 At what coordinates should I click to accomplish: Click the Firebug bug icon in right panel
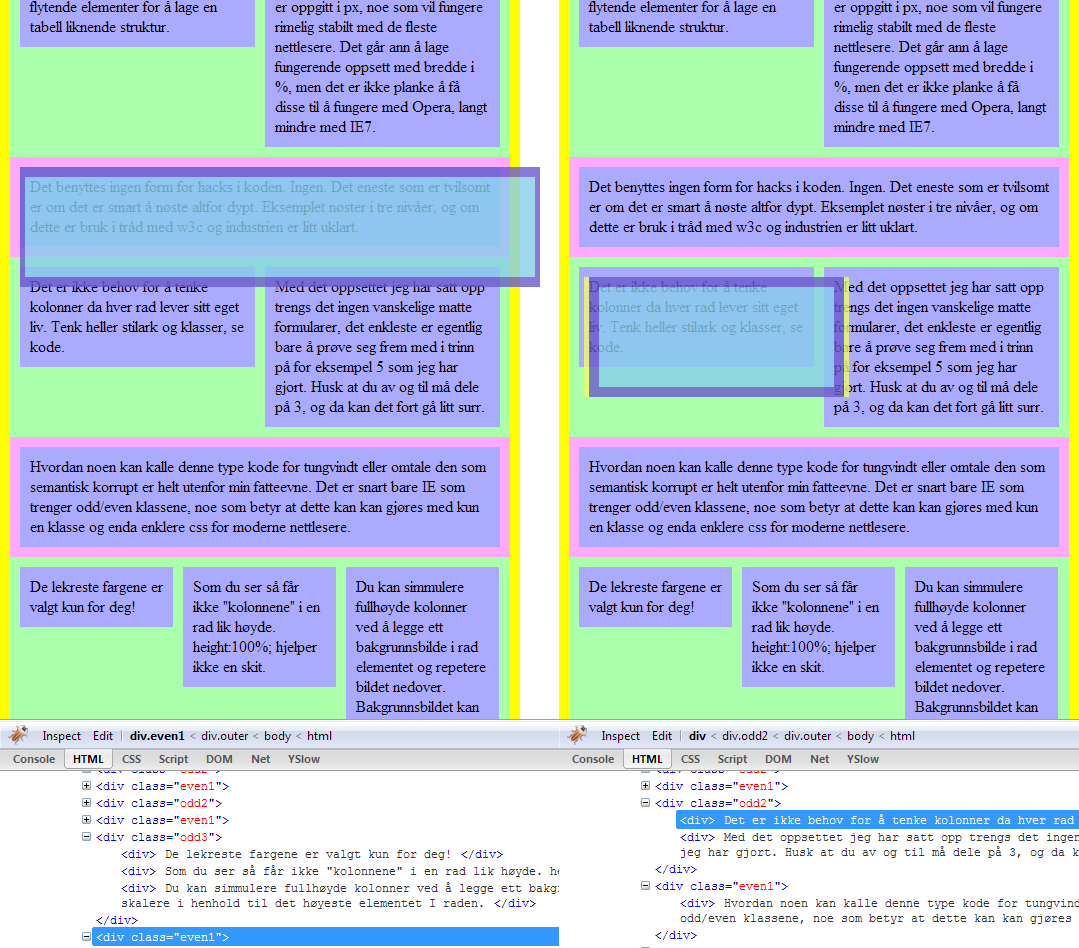pos(578,736)
